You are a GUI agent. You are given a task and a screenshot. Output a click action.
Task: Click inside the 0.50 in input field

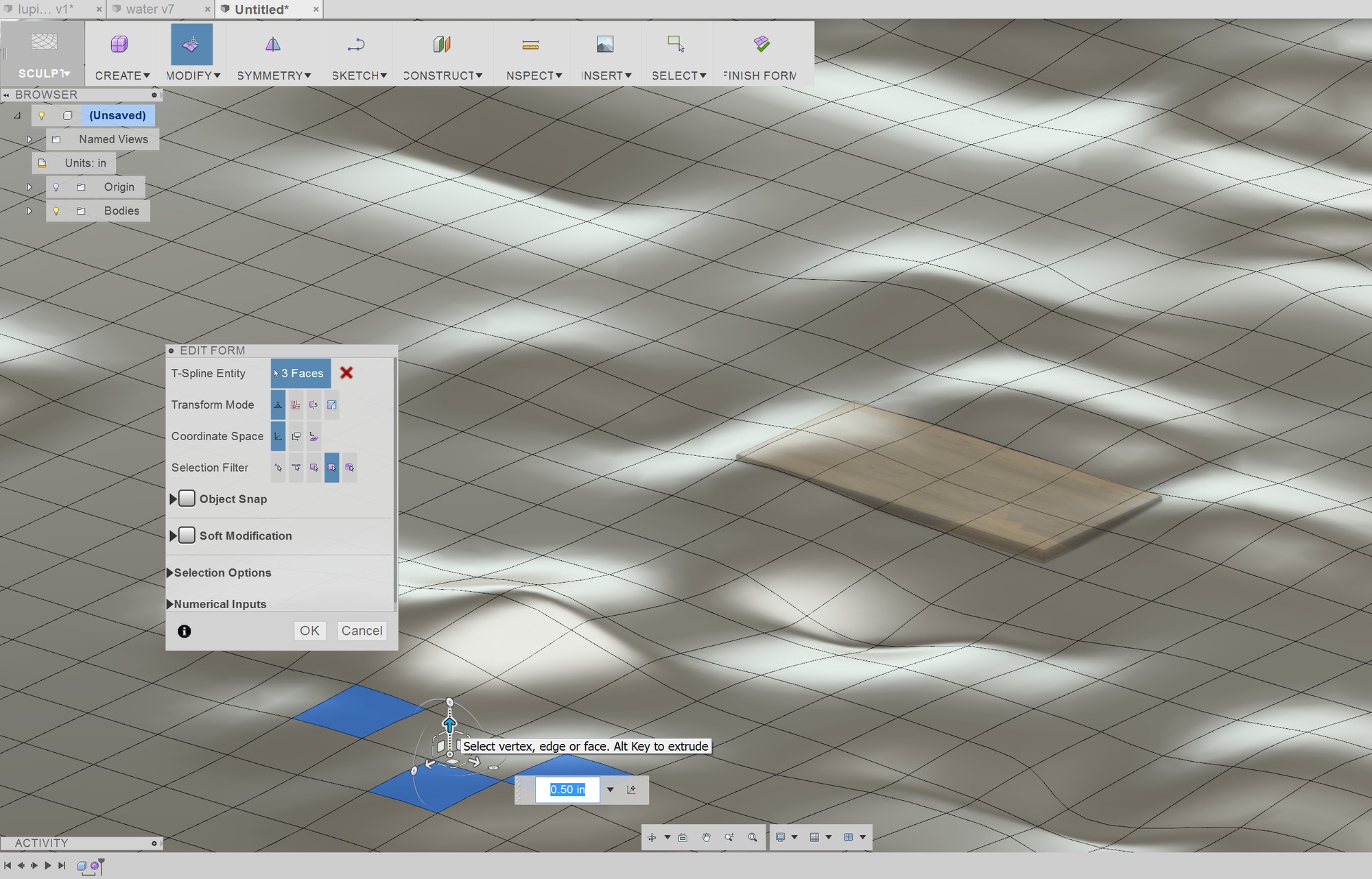click(567, 789)
